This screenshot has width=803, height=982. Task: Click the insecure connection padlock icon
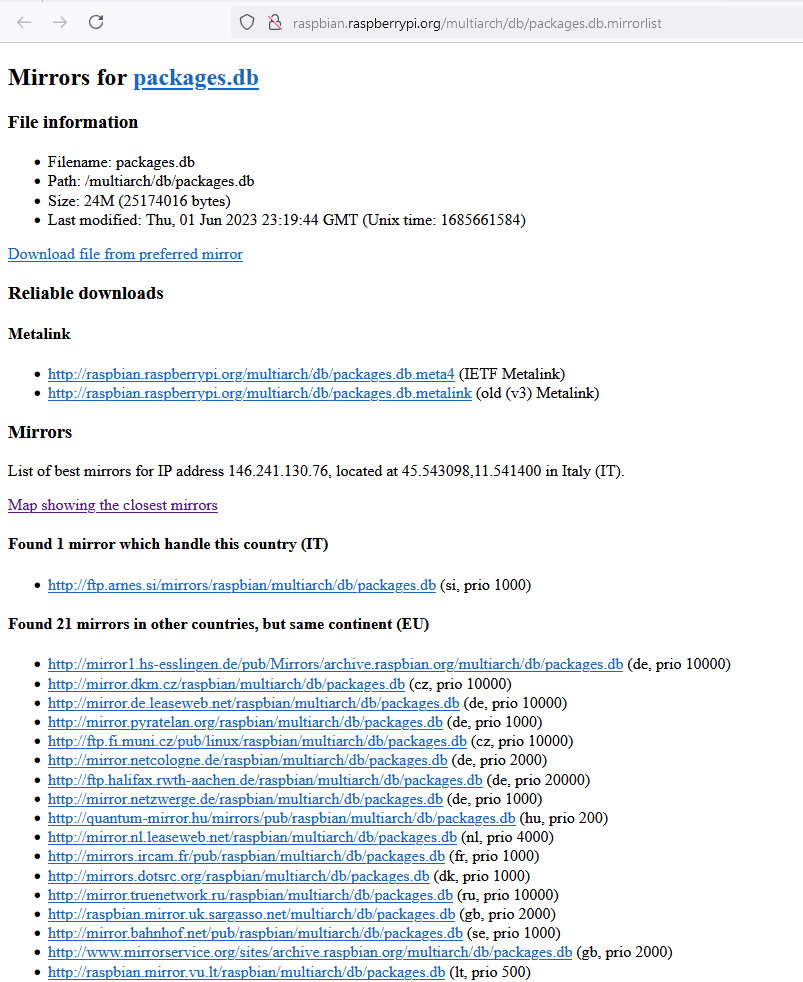tap(274, 23)
